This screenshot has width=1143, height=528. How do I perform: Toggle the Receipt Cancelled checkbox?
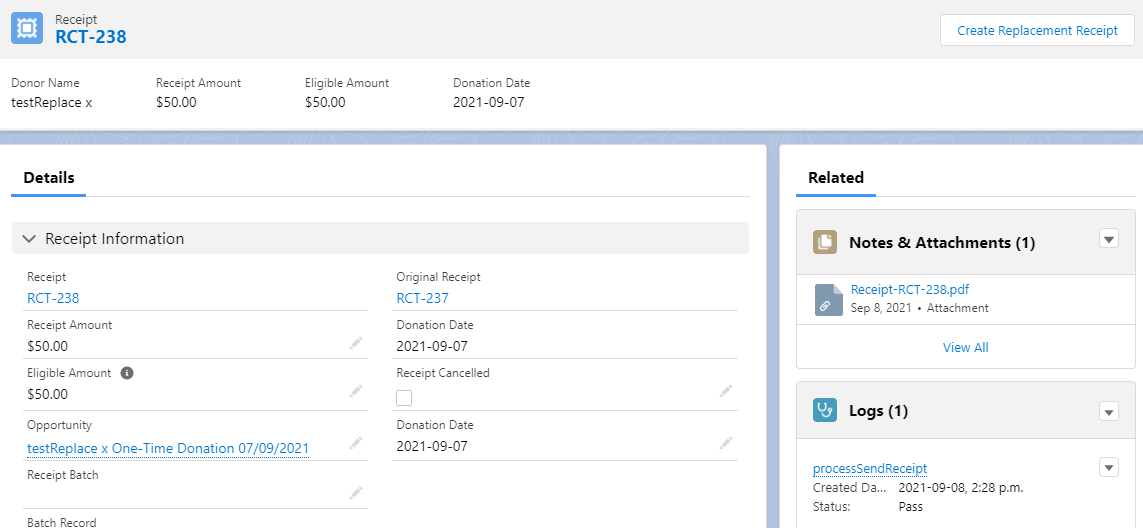click(404, 397)
